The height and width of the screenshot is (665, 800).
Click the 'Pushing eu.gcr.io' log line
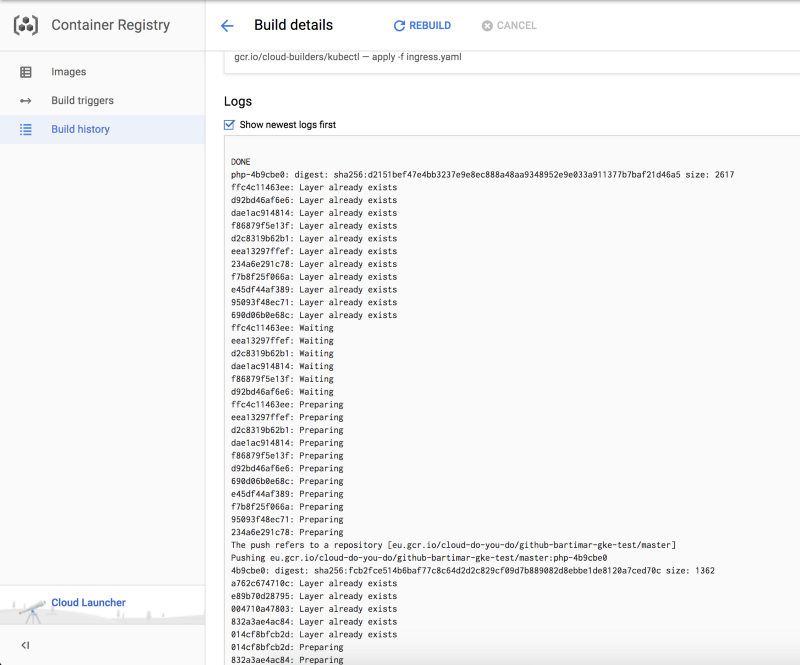tap(419, 557)
